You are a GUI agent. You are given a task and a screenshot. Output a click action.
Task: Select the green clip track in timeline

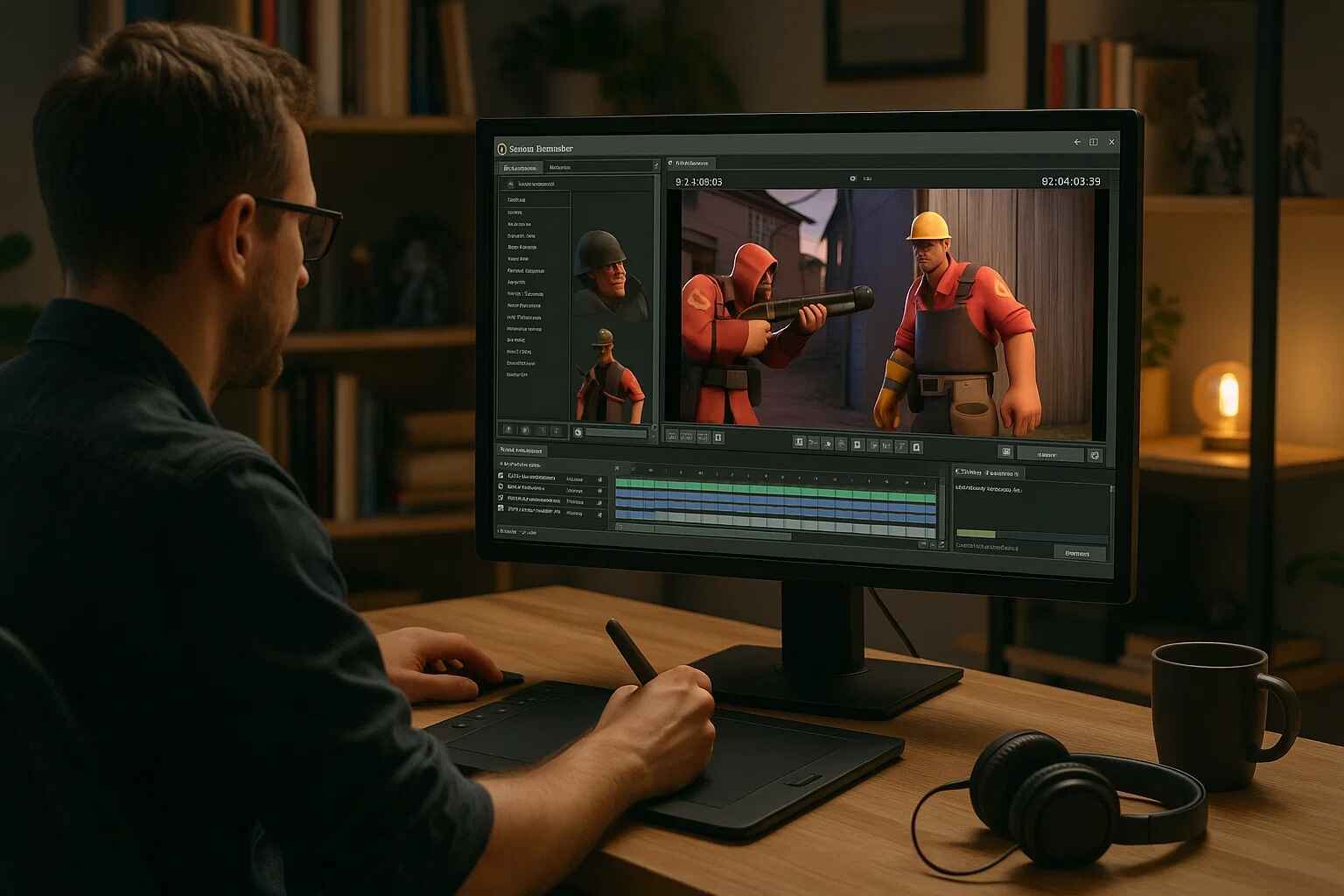tap(776, 488)
